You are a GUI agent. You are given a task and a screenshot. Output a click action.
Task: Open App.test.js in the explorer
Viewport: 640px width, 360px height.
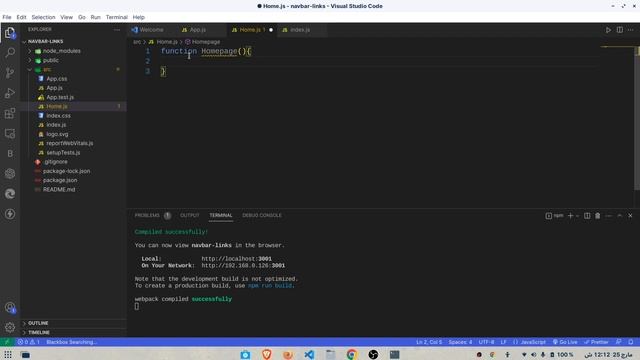point(60,97)
